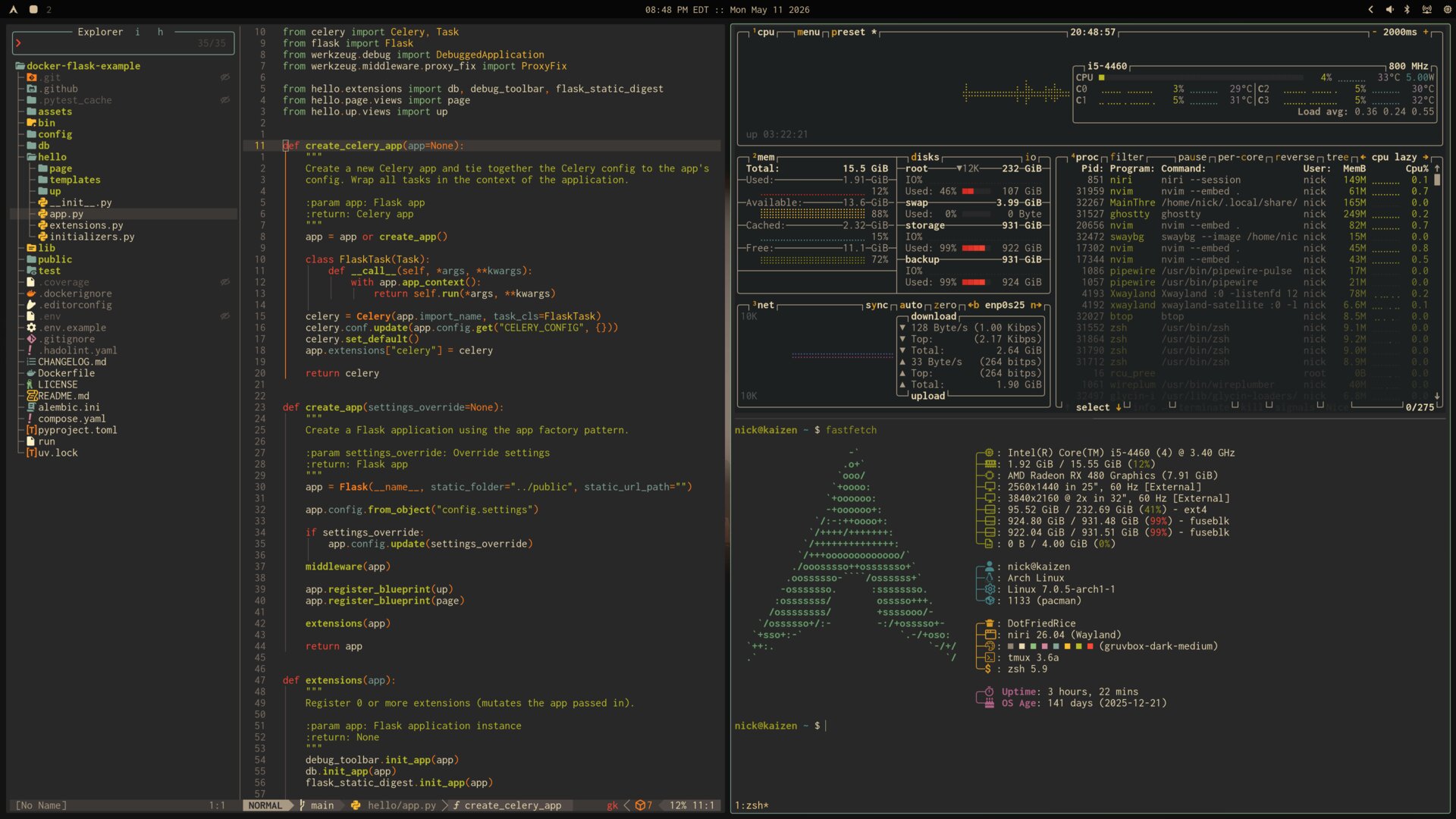Click the diagnostics cube icon showing 7

click(x=640, y=805)
